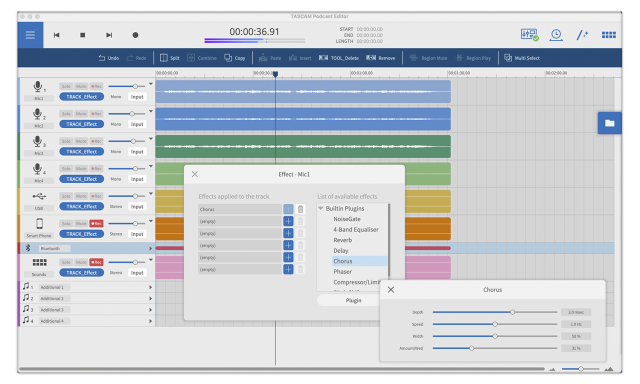Click the Smart Phone track icon
Screen dimensions: 640x384
pyautogui.click(x=39, y=224)
